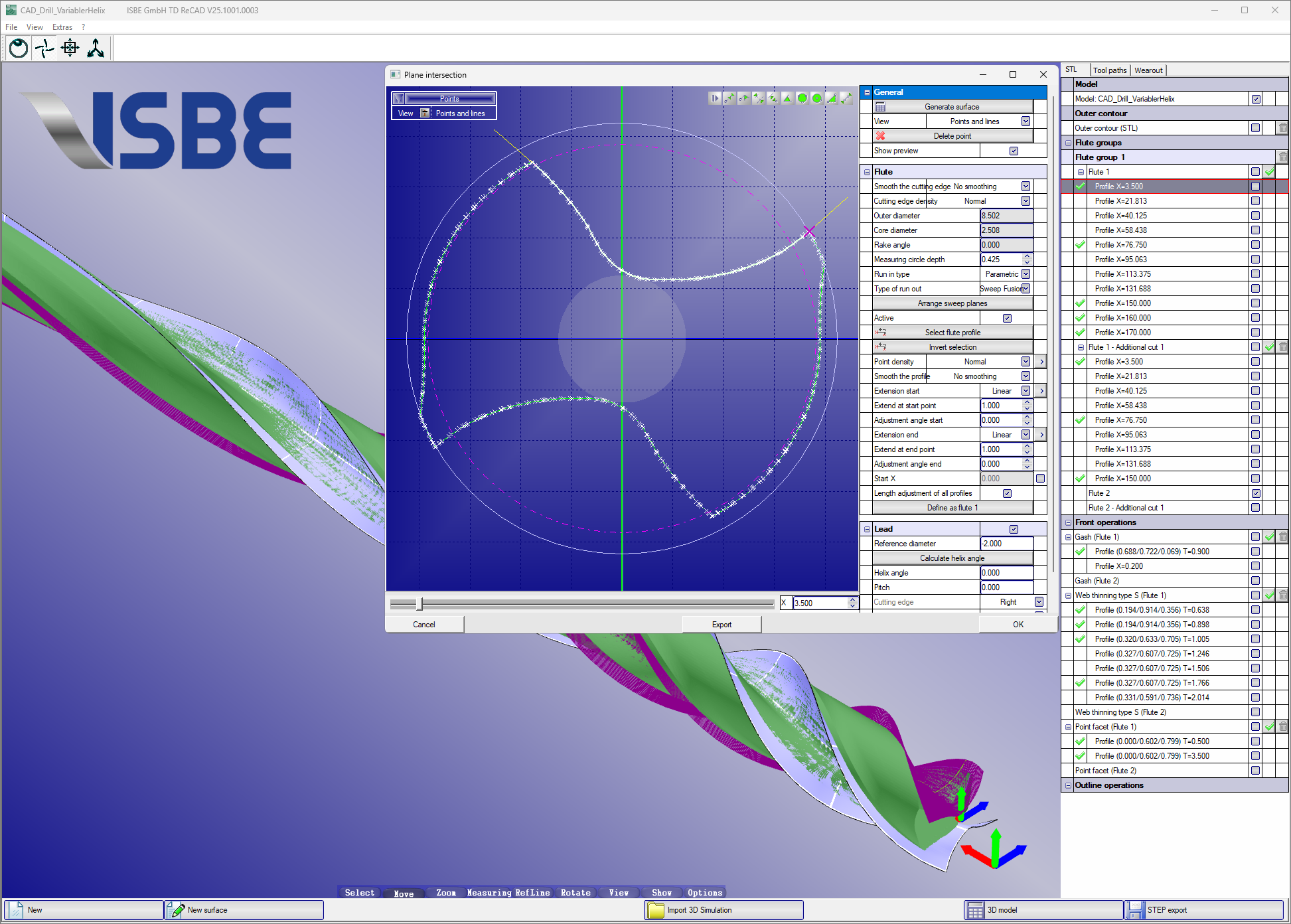Click the circle-with-center measuring icon
Screen dimensions: 1291x924
point(816,98)
